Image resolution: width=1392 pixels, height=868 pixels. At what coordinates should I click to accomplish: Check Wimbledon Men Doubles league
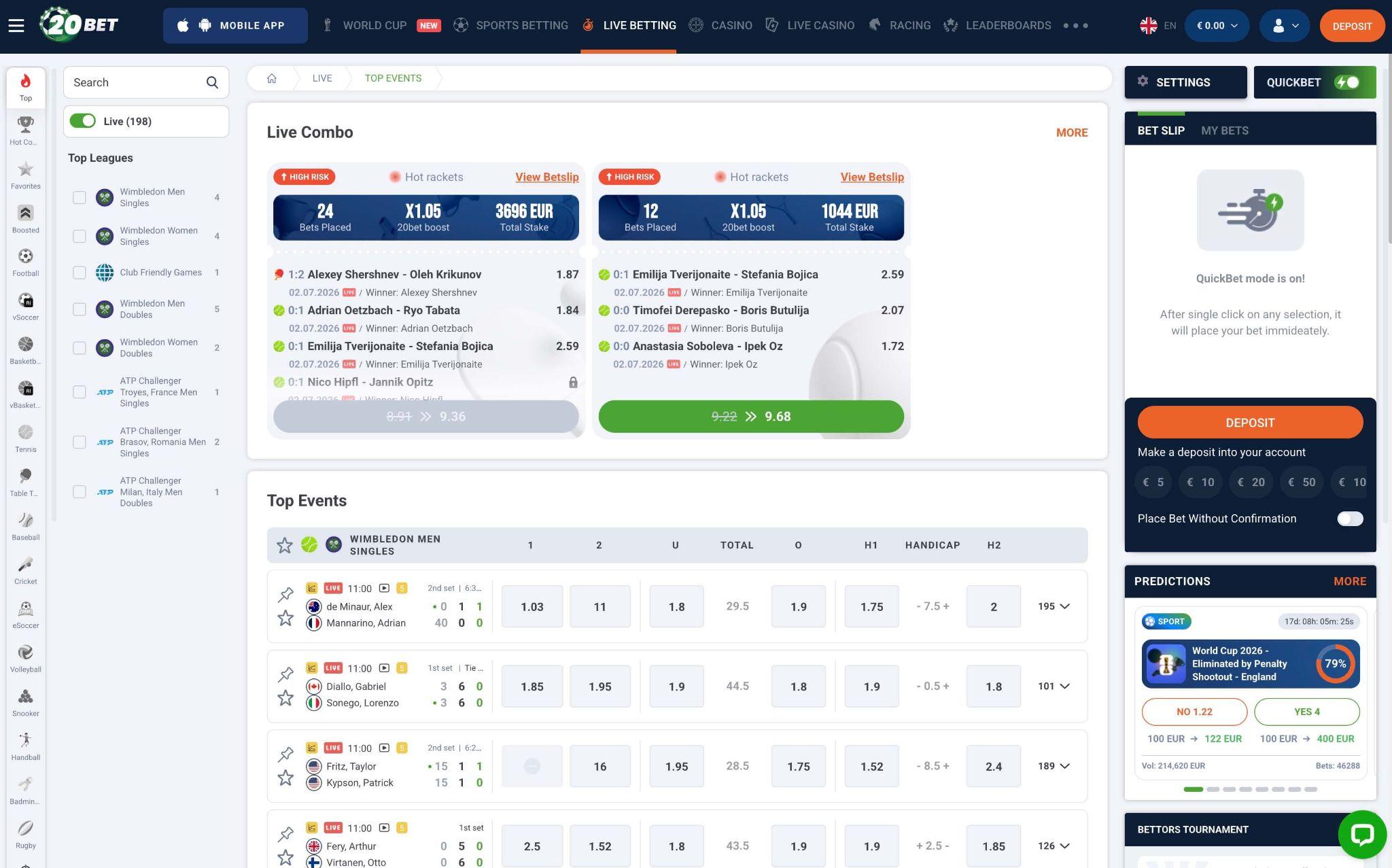click(80, 309)
